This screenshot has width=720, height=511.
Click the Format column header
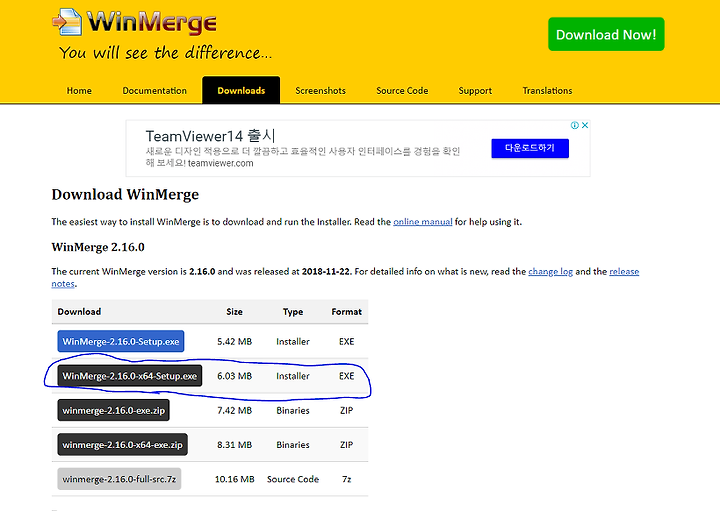(x=347, y=312)
